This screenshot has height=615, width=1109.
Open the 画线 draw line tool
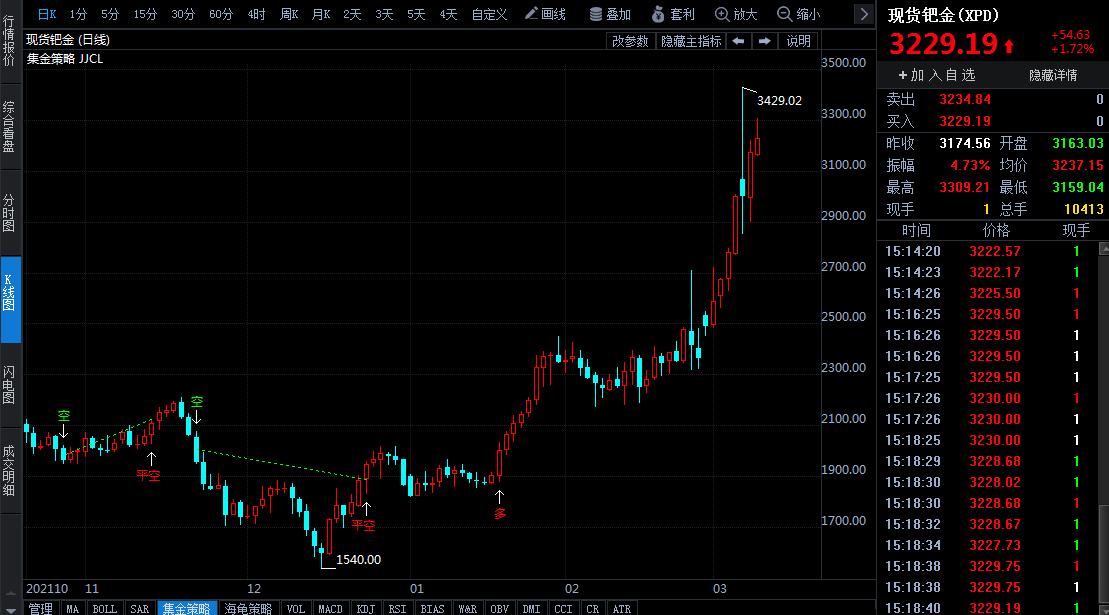545,14
